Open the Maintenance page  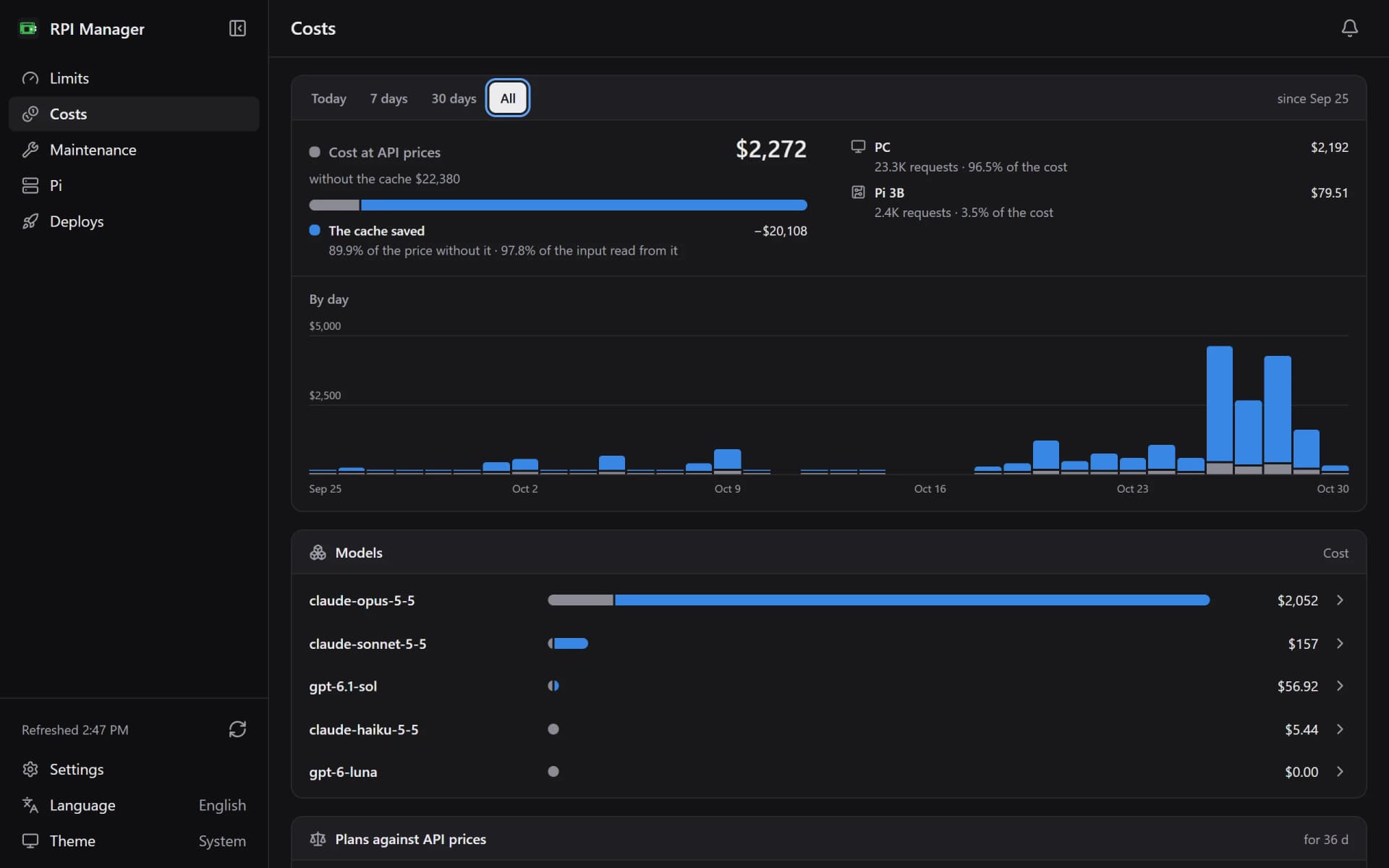(134, 150)
